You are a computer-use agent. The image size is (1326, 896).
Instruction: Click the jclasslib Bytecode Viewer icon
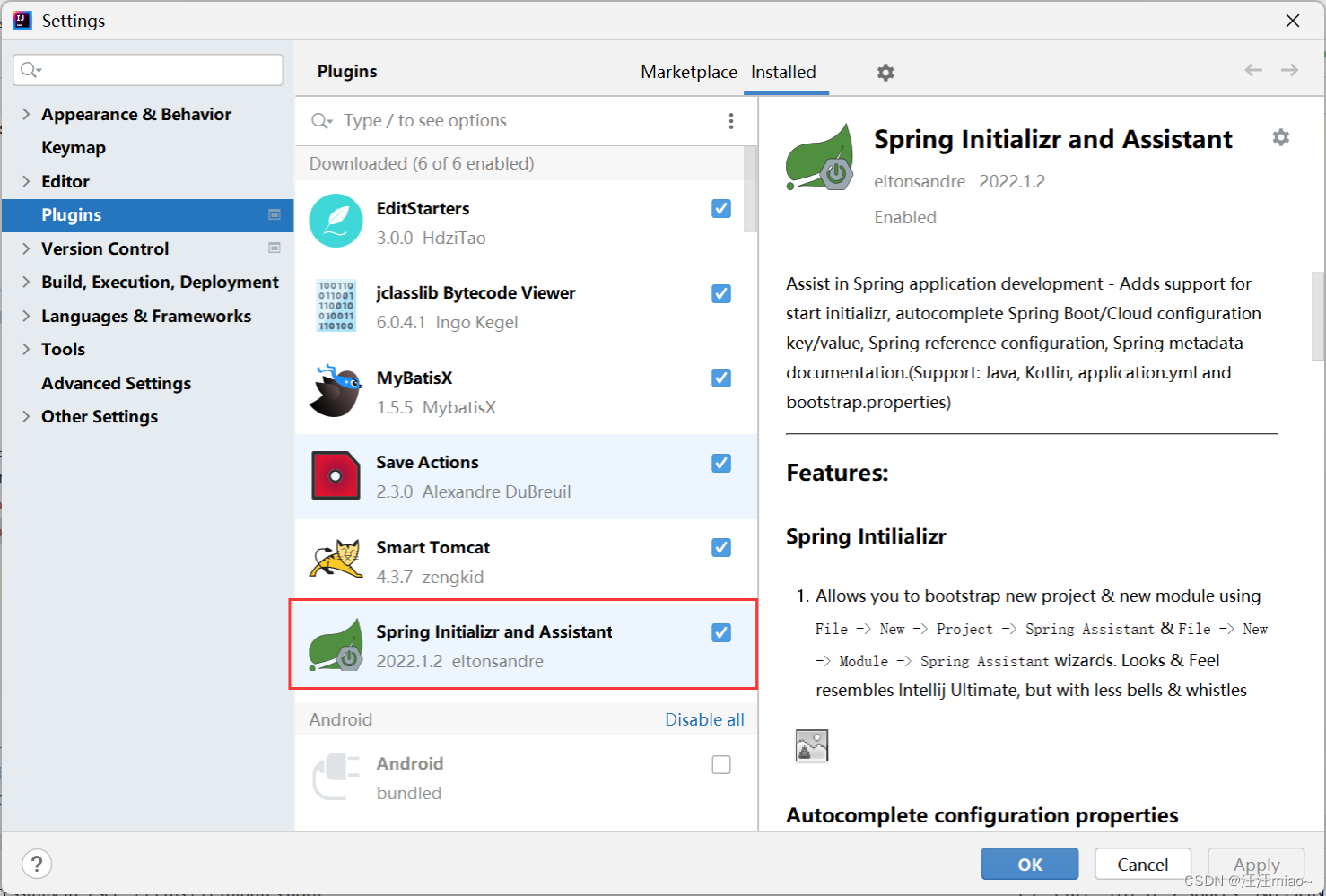pos(336,306)
